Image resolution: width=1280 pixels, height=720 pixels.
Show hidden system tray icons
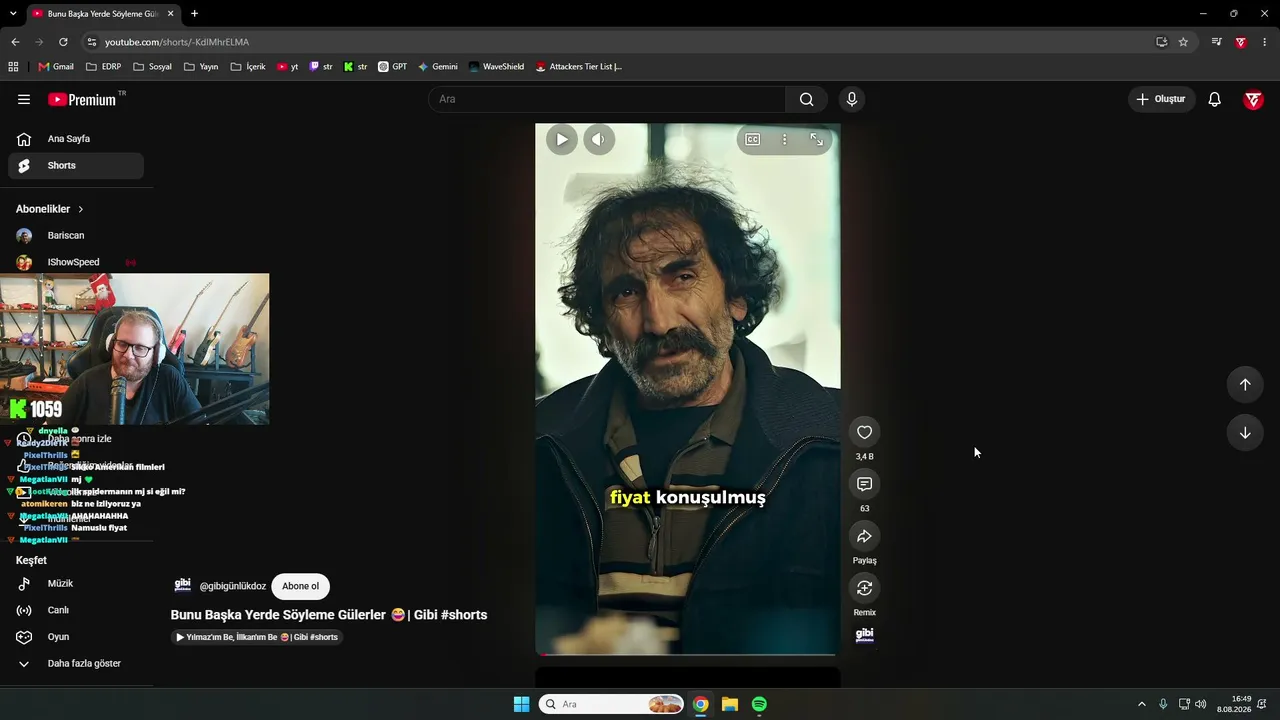[1142, 704]
